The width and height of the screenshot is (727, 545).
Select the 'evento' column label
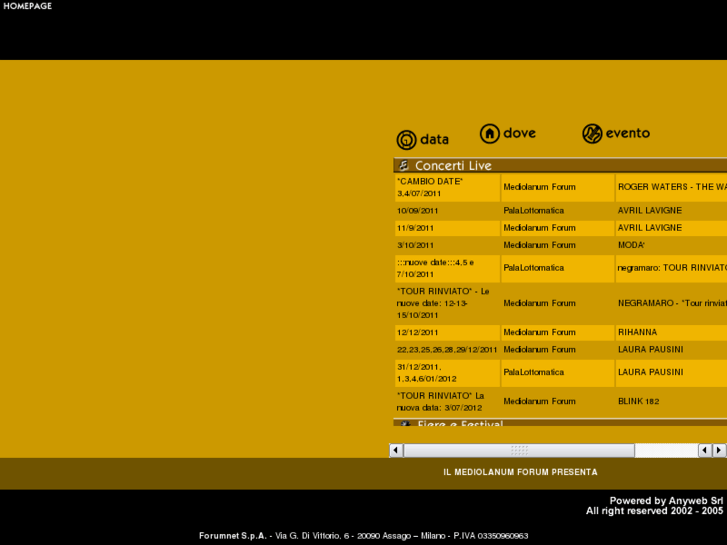(x=628, y=133)
